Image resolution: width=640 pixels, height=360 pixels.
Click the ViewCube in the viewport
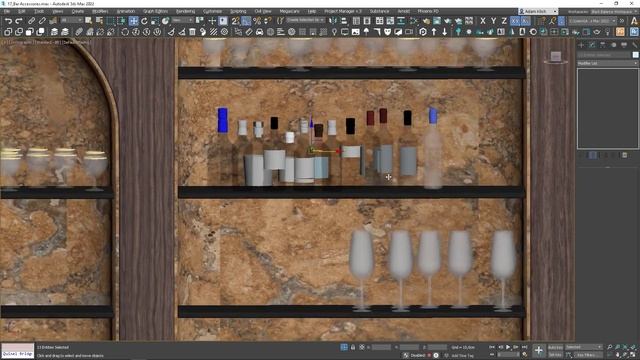pos(556,57)
